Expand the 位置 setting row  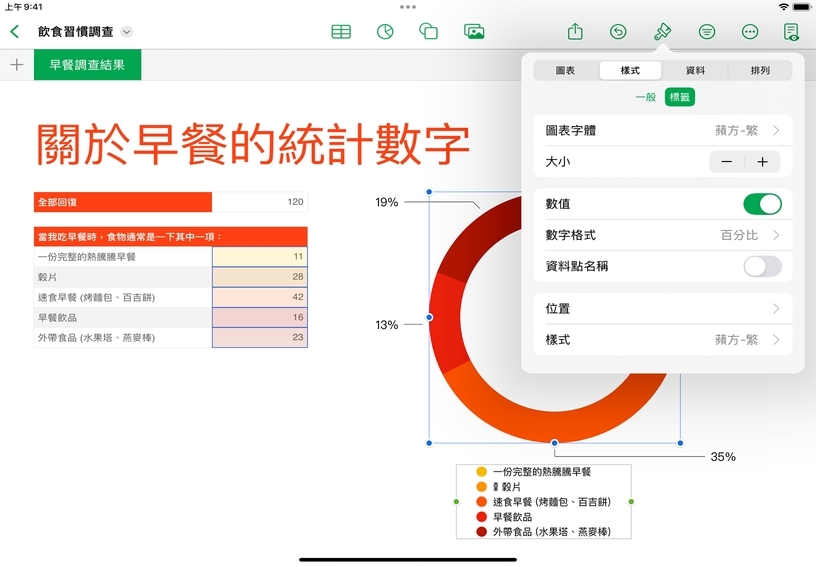click(662, 309)
